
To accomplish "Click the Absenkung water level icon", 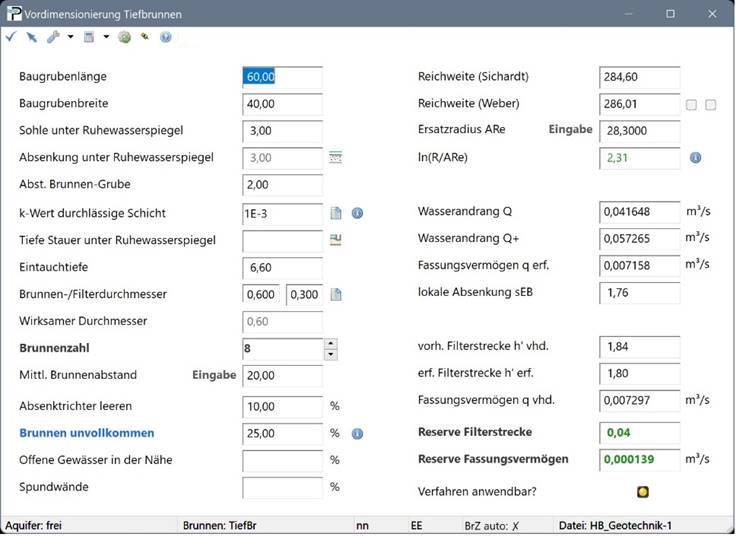I will (337, 157).
